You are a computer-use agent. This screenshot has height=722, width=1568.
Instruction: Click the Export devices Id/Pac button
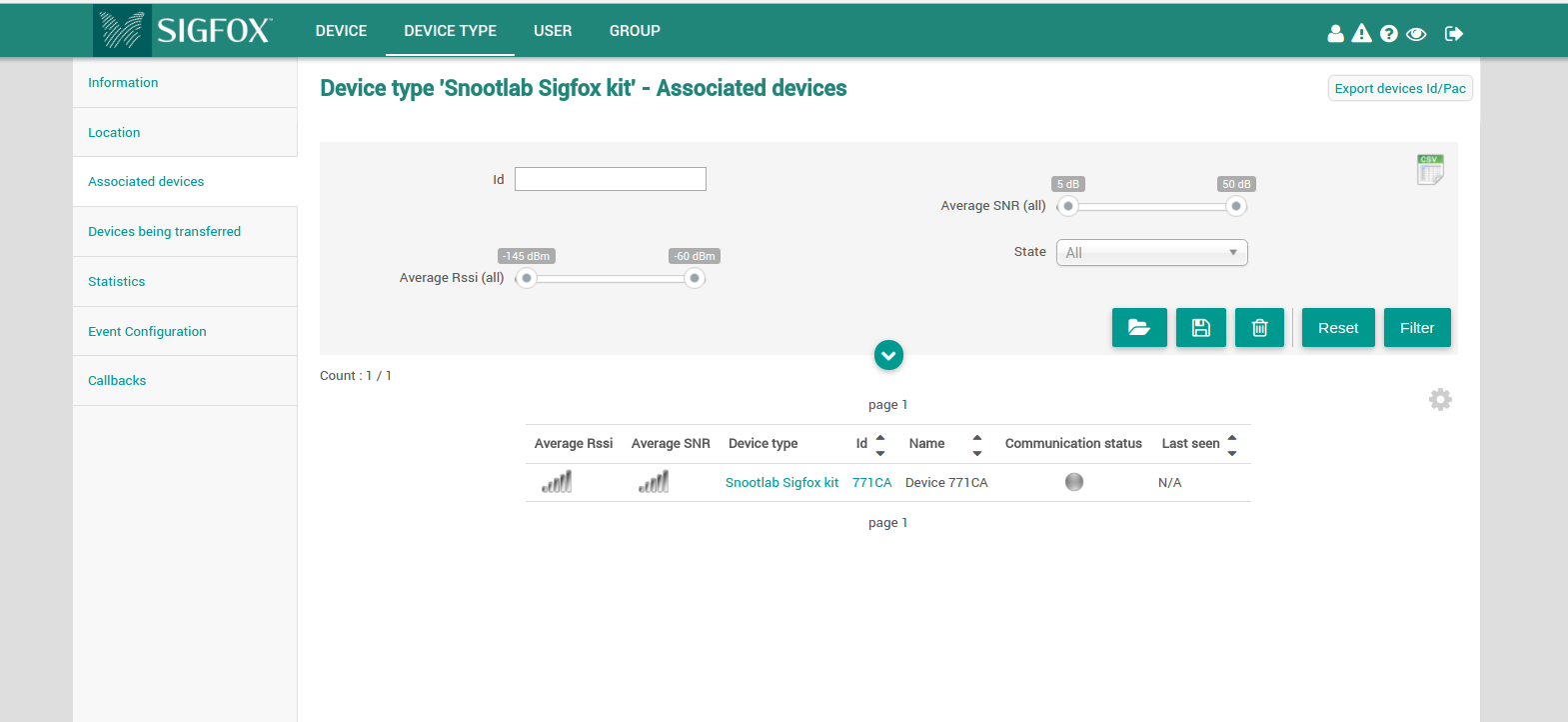(x=1400, y=88)
